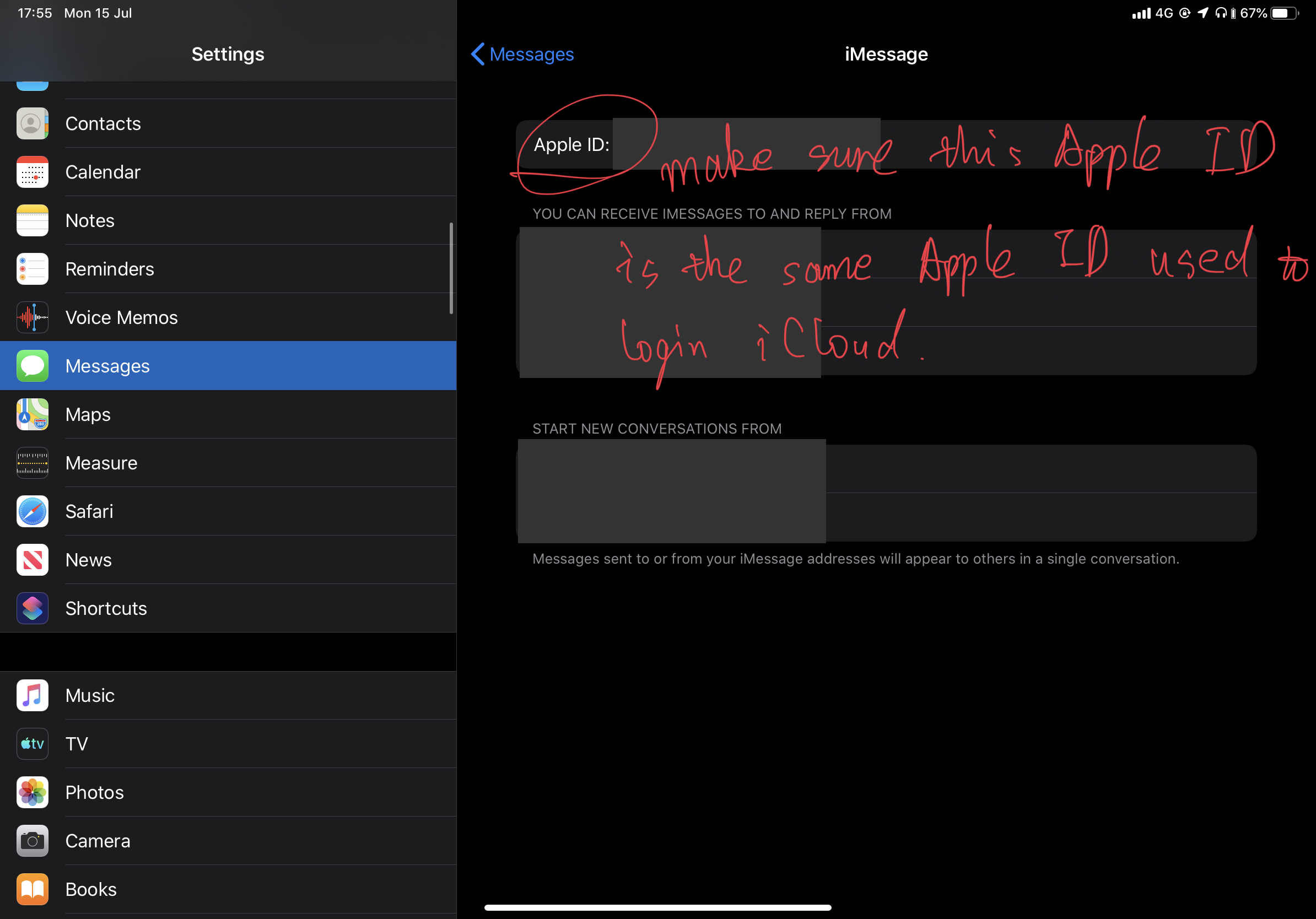Open Voice Memos settings

[228, 317]
